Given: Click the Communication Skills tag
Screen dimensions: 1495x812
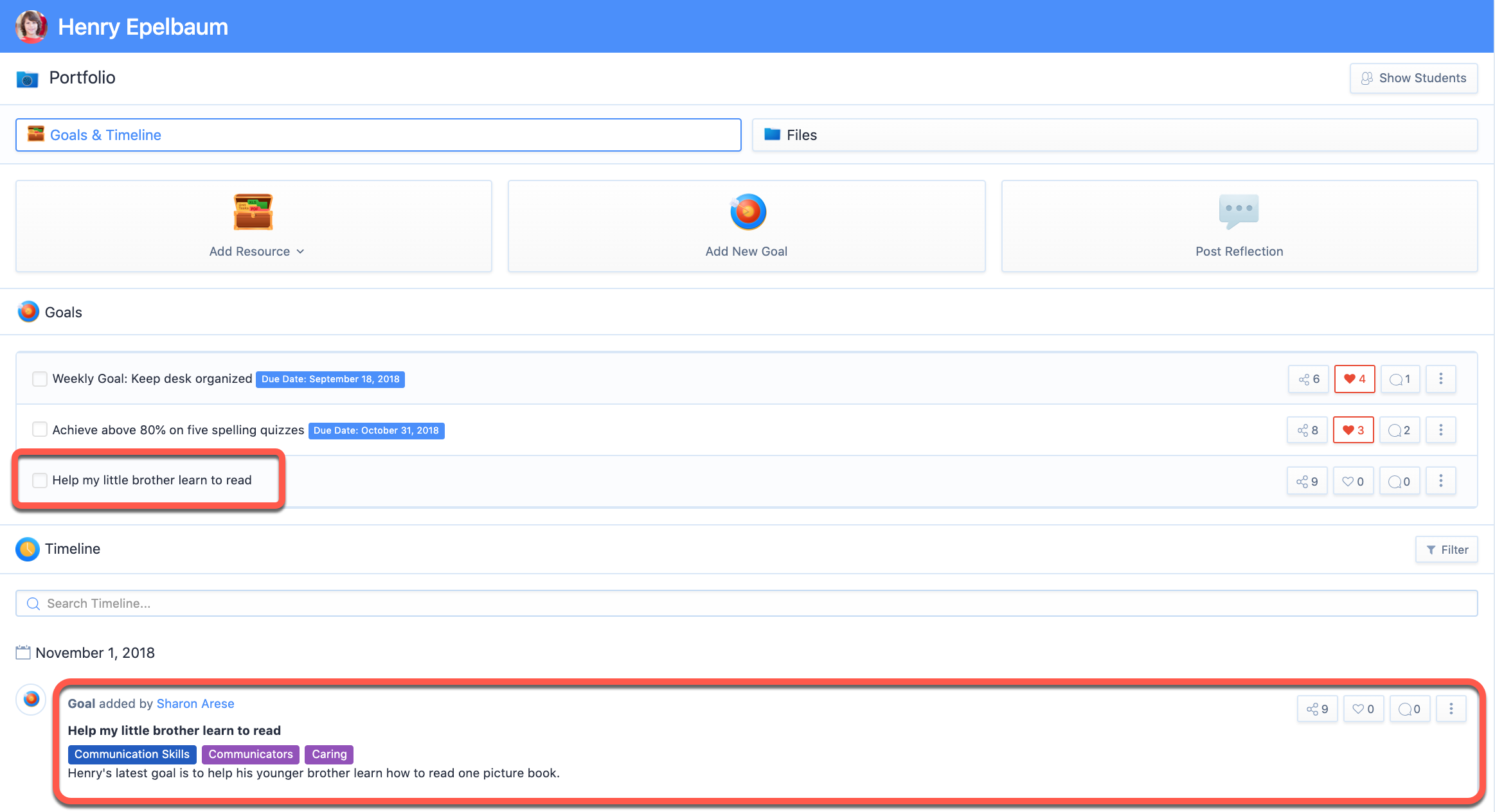Looking at the screenshot, I should click(132, 754).
